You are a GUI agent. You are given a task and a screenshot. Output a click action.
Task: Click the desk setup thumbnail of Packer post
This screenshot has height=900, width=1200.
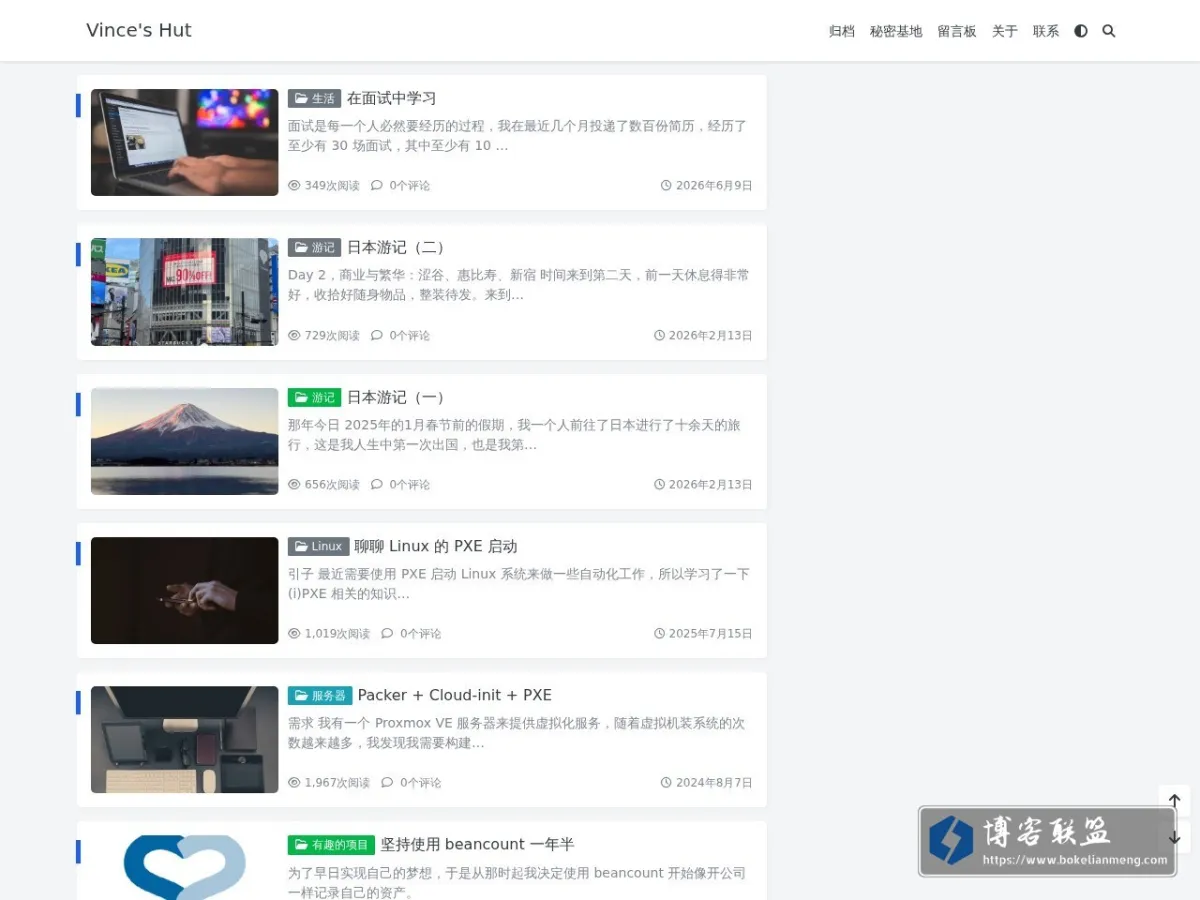coord(185,739)
